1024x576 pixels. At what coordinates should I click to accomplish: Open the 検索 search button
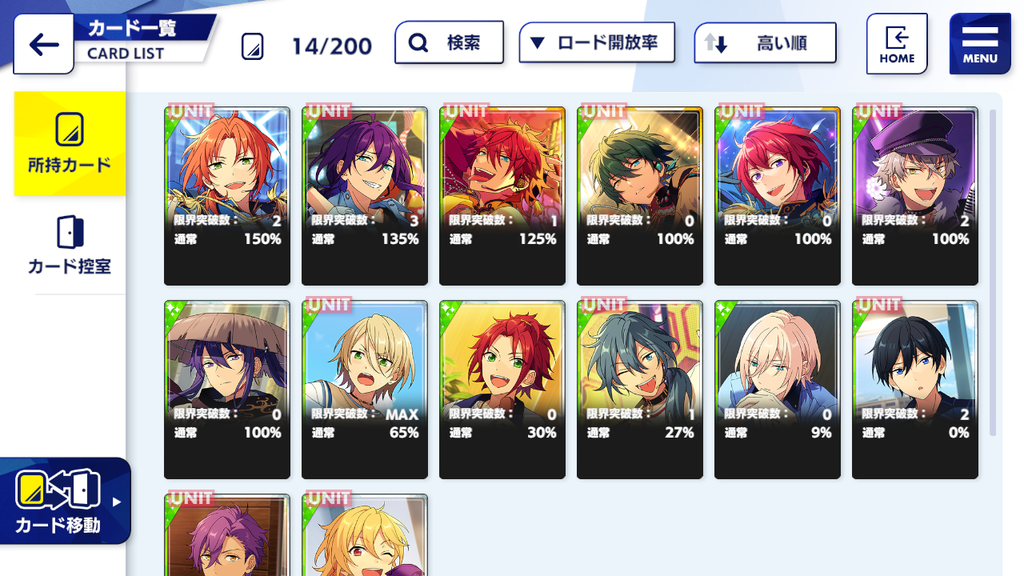pos(449,43)
